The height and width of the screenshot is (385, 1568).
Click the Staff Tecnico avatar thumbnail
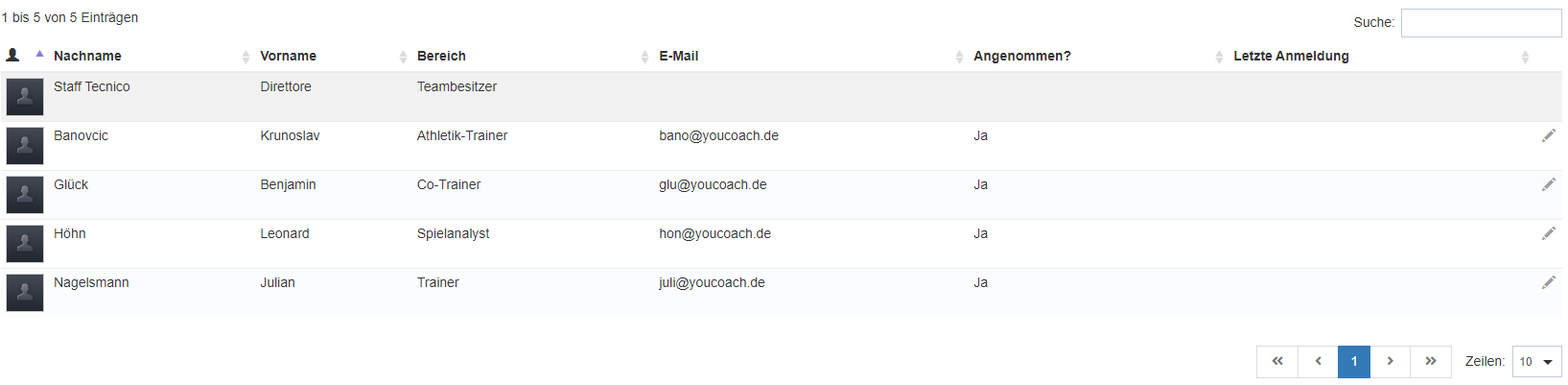[x=25, y=97]
